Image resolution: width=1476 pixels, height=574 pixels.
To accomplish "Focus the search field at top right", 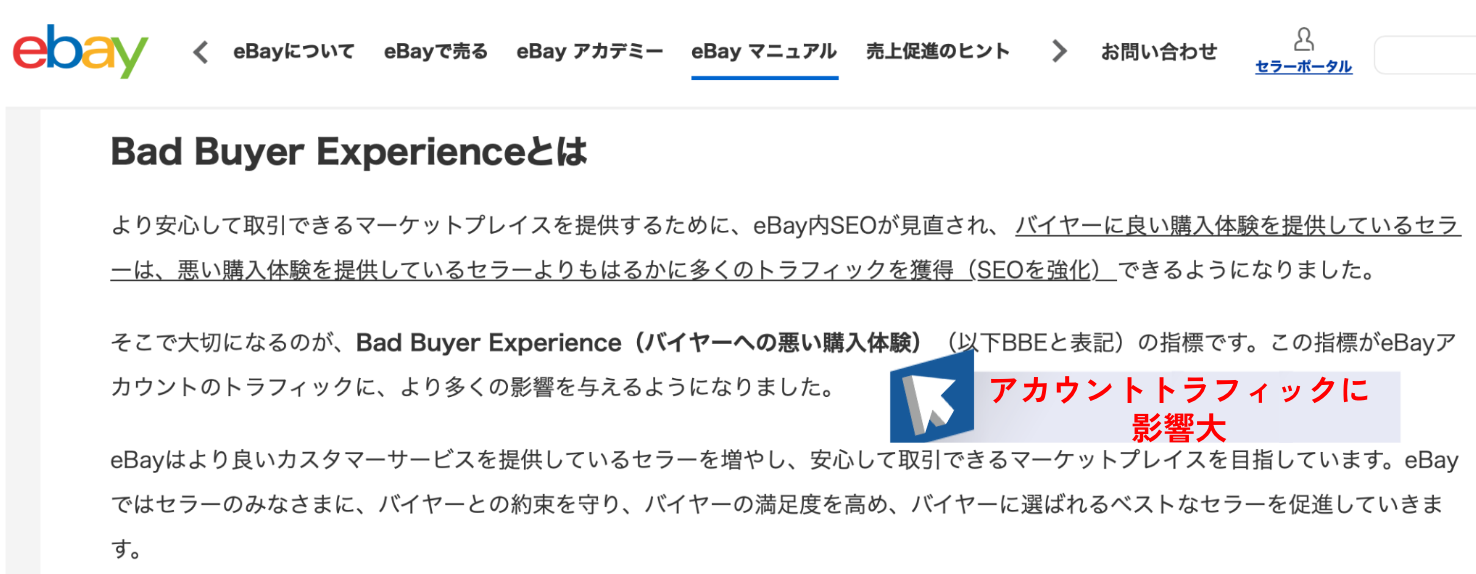I will pos(1425,55).
